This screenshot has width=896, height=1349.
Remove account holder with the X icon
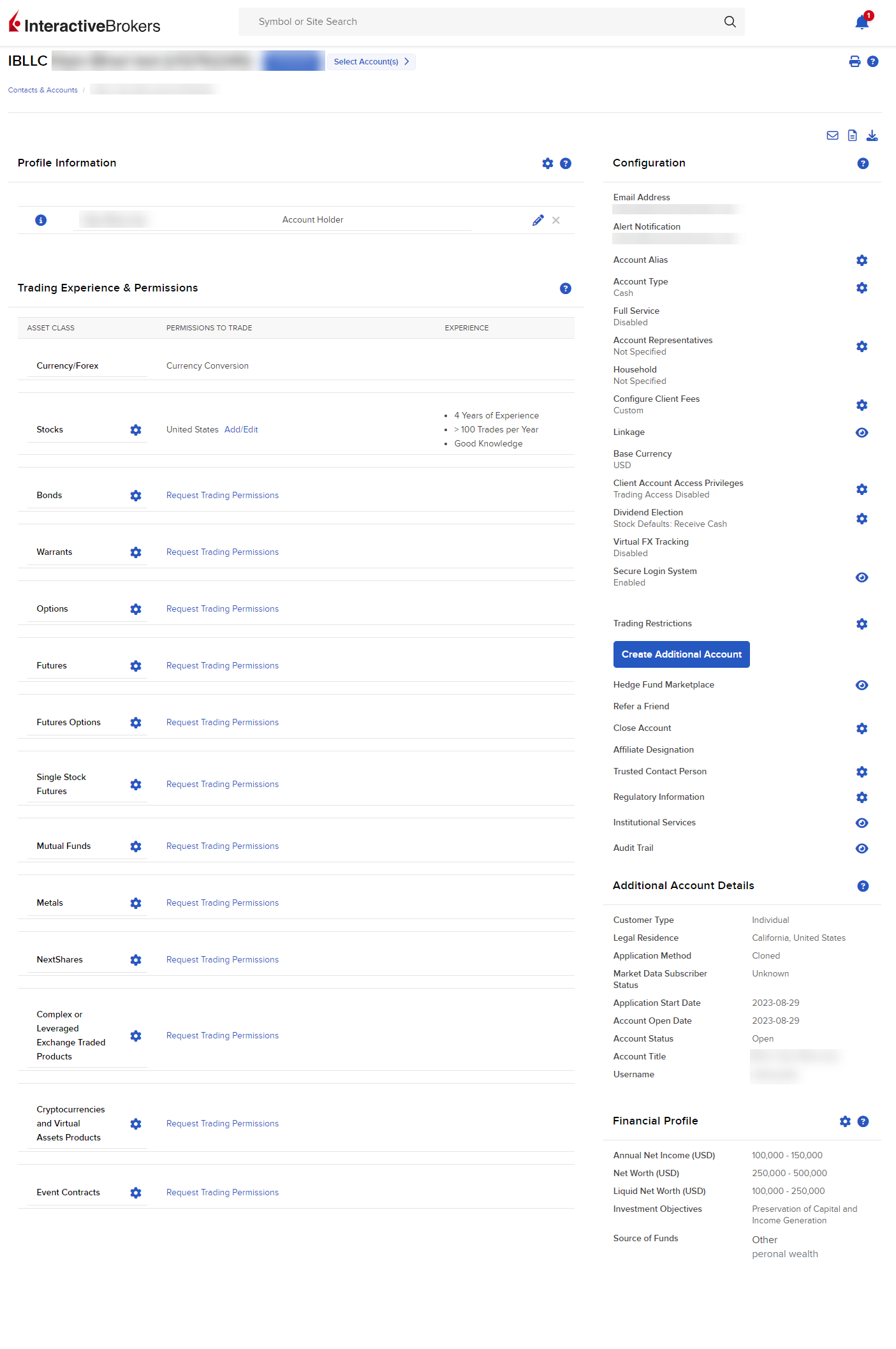pyautogui.click(x=556, y=220)
